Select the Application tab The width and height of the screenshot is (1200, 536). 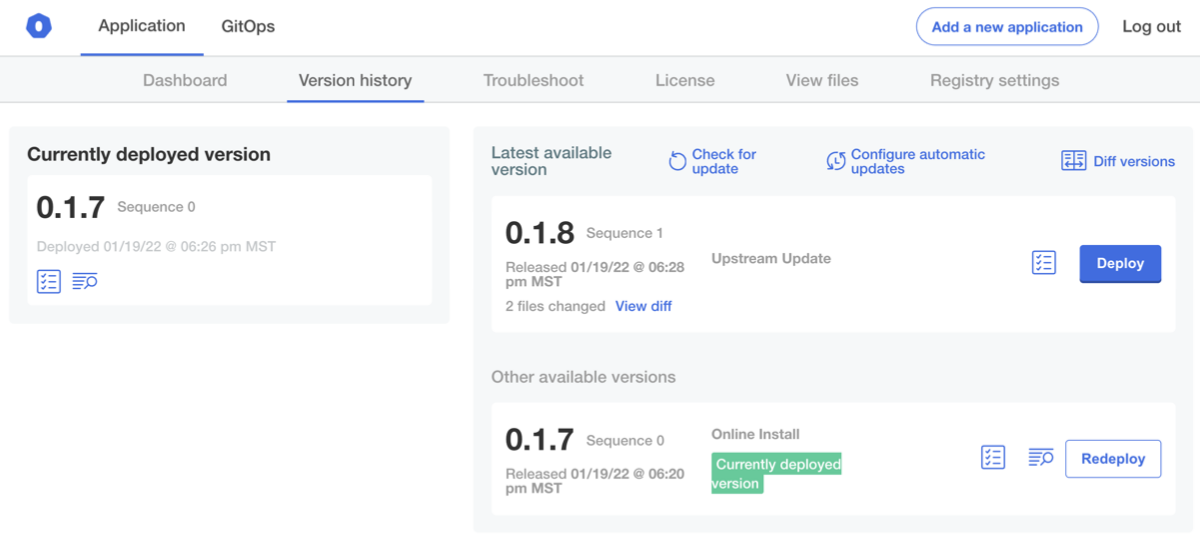coord(141,26)
